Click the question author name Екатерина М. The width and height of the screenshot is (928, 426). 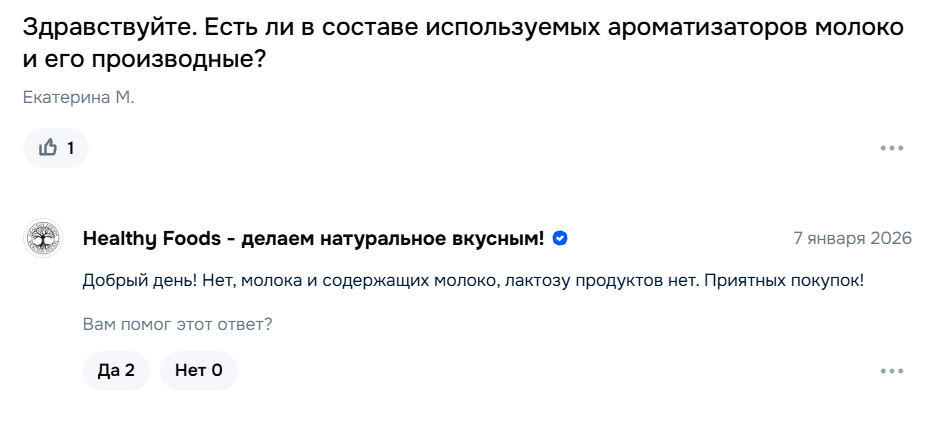click(78, 97)
